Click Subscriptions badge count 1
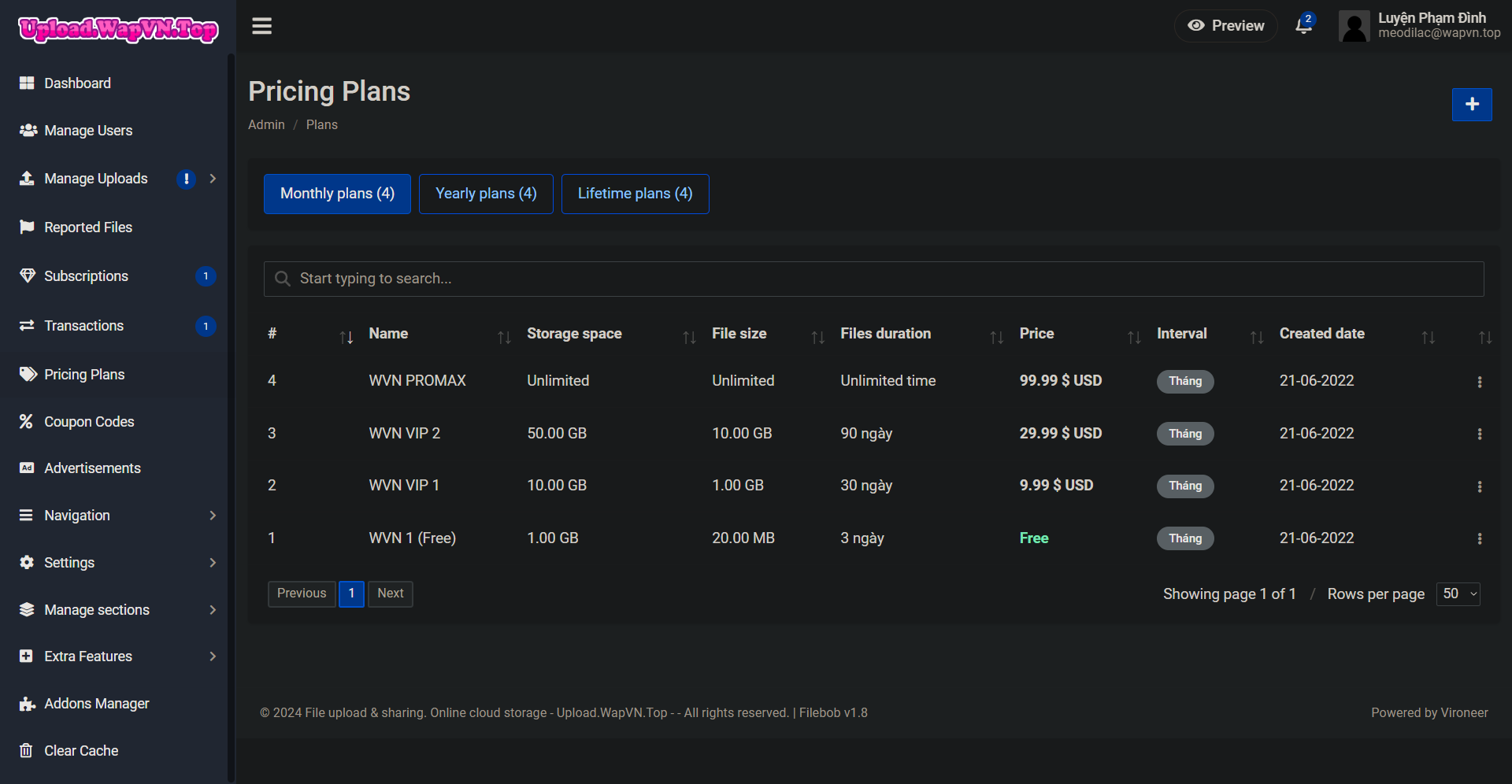1512x784 pixels. [206, 276]
